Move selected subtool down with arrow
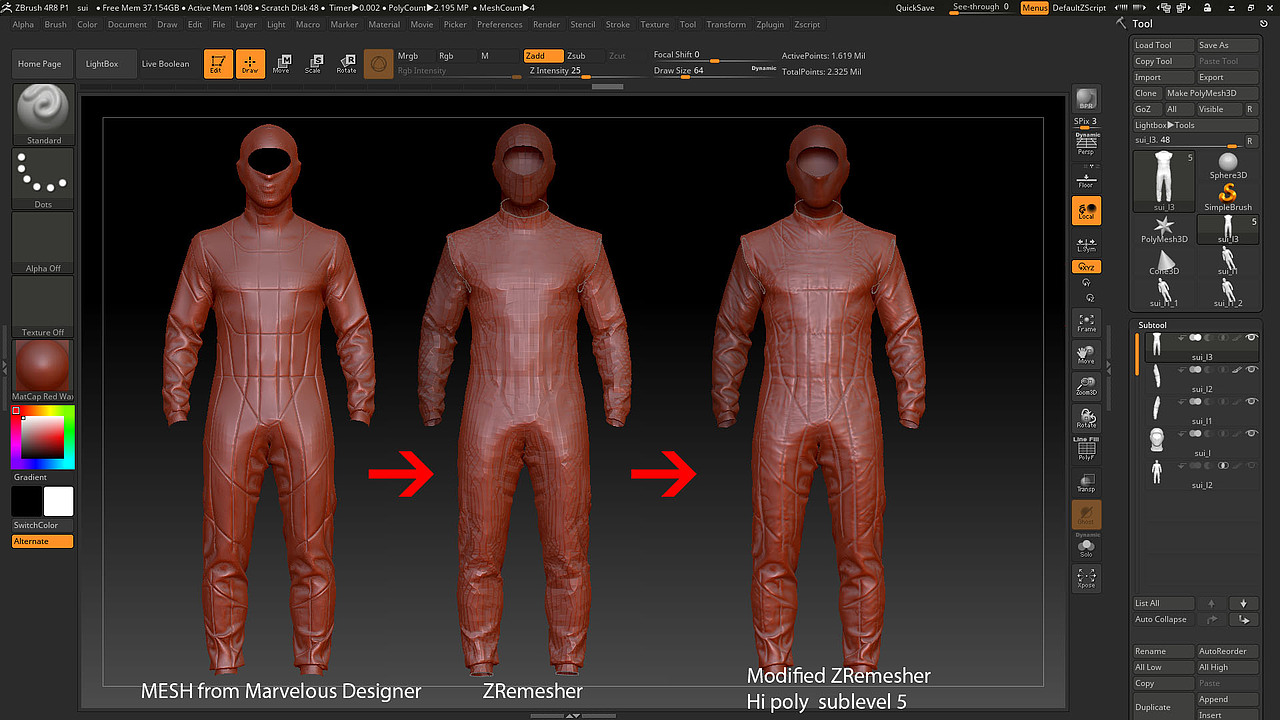The image size is (1280, 720). (x=1243, y=603)
